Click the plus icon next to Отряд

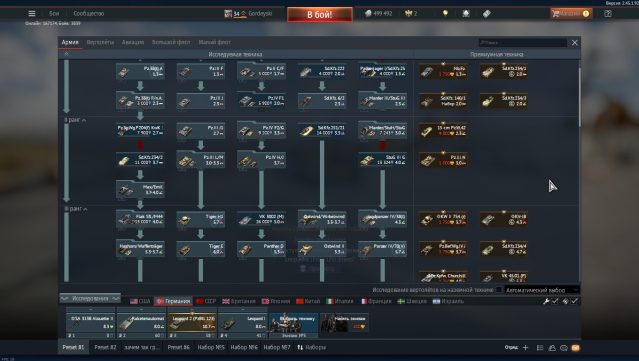pyautogui.click(x=525, y=348)
